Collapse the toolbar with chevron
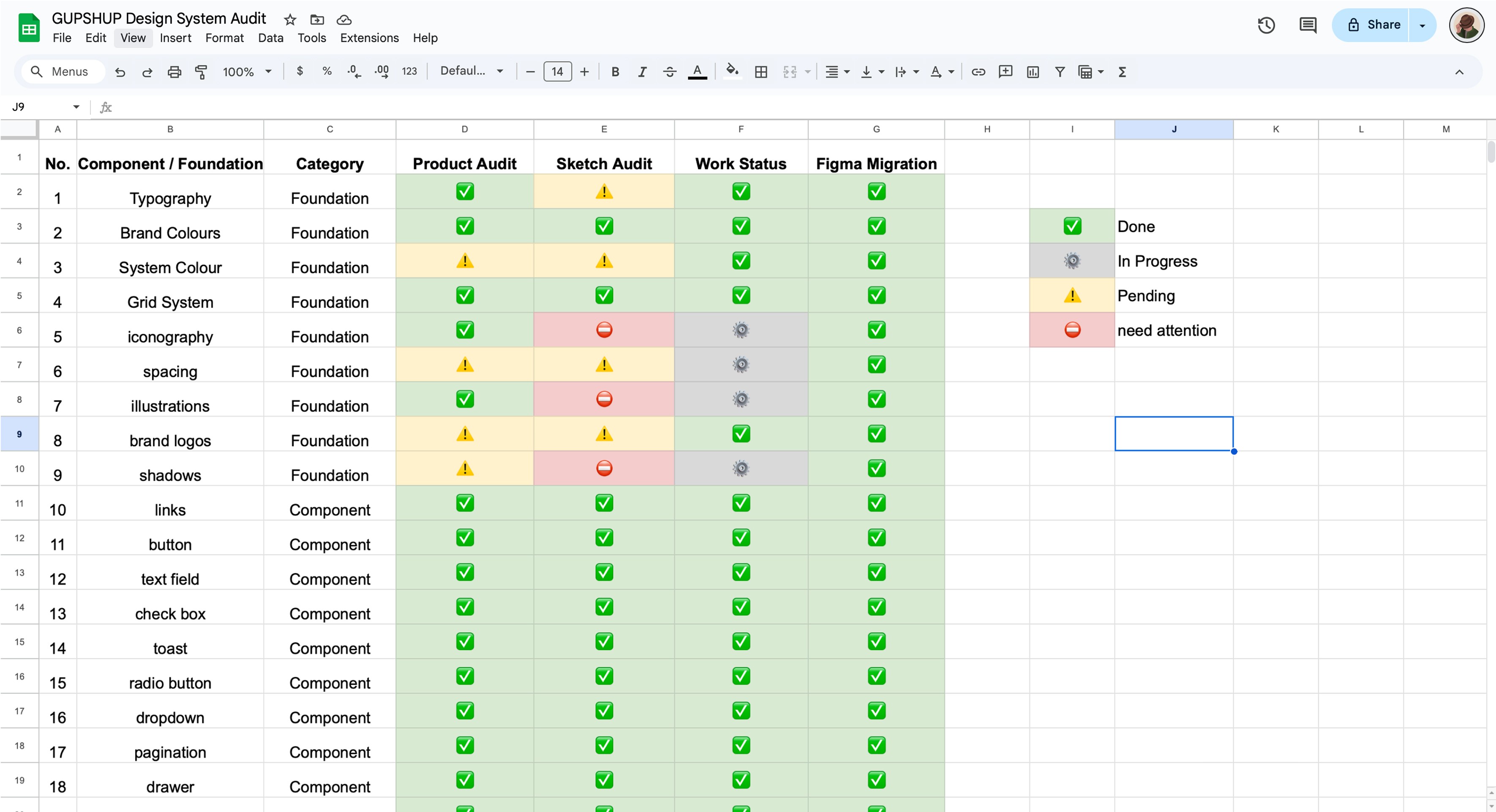This screenshot has height=812, width=1496. coord(1459,72)
